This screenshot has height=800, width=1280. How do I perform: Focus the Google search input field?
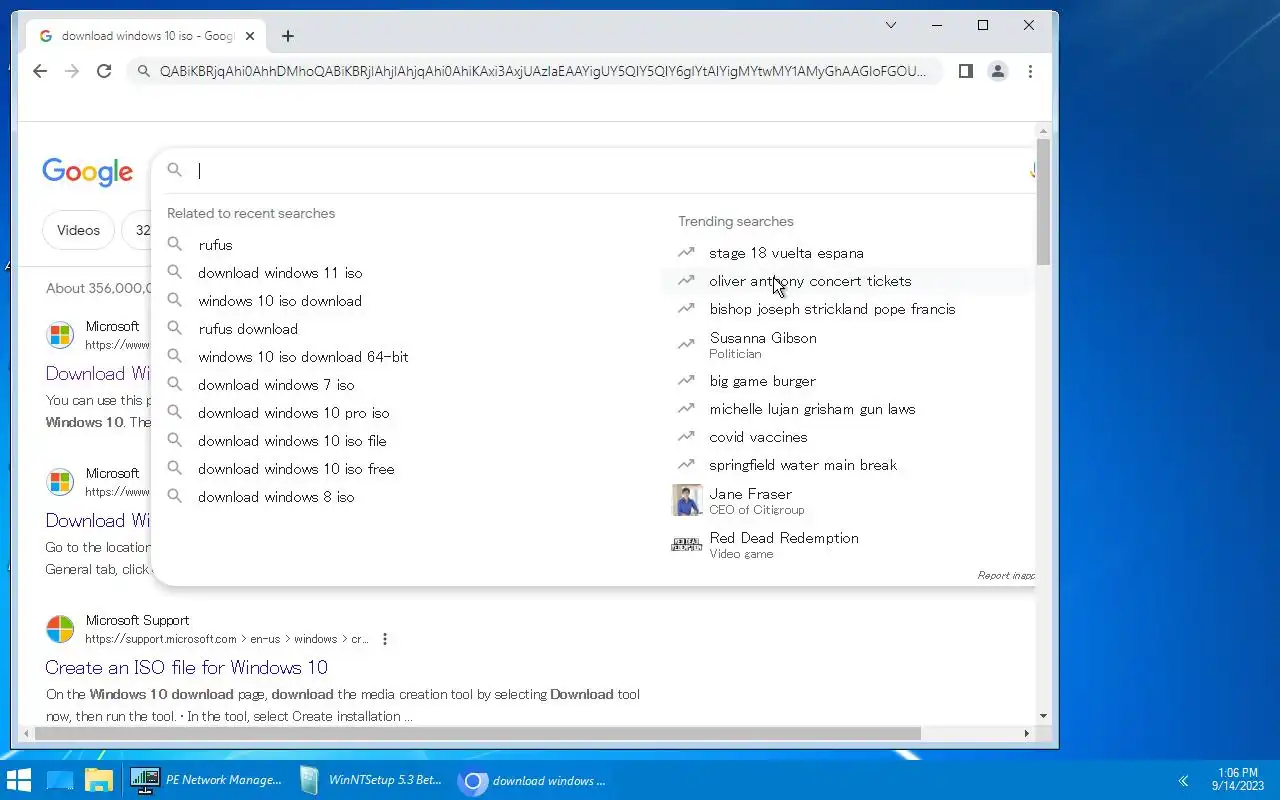[610, 171]
